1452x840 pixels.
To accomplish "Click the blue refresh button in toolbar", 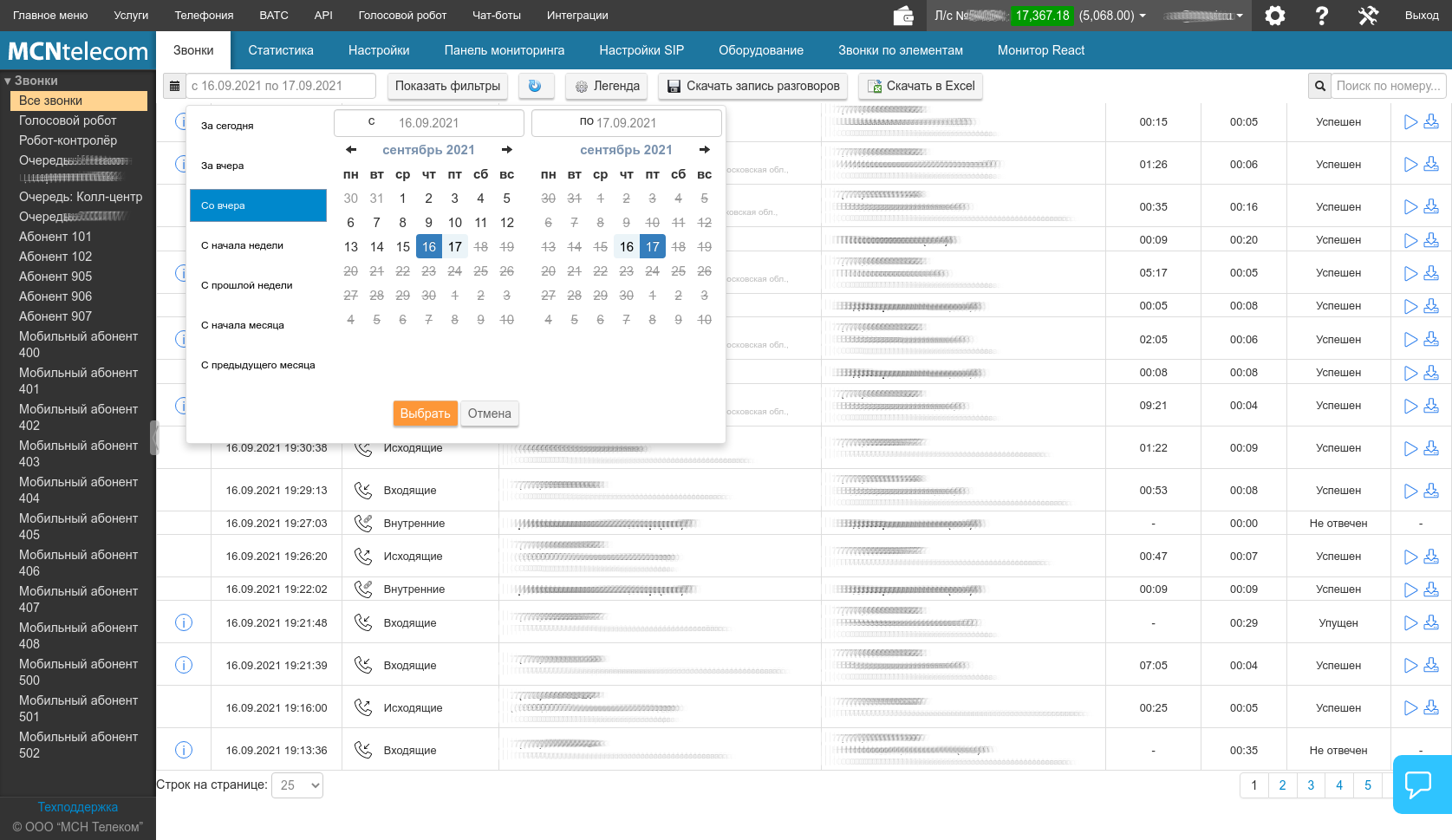I will tap(535, 86).
